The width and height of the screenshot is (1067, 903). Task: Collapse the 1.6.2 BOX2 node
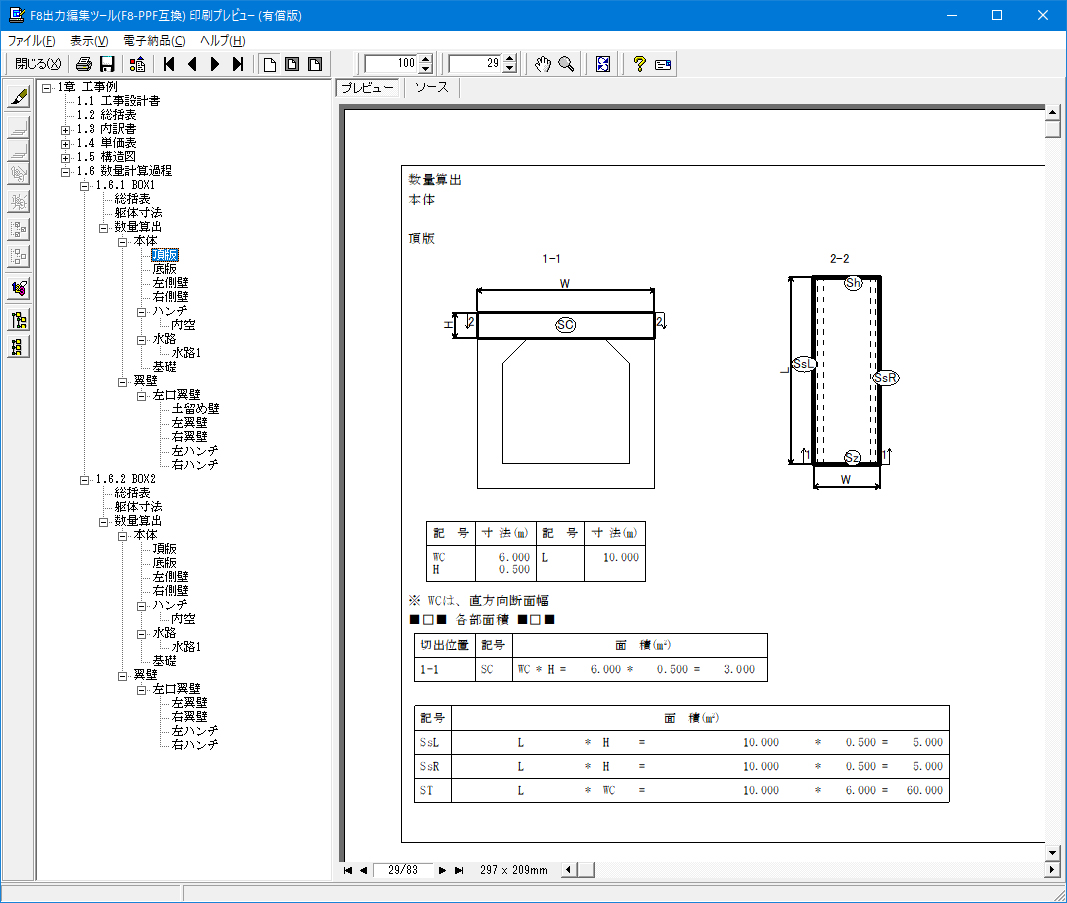pyautogui.click(x=84, y=480)
